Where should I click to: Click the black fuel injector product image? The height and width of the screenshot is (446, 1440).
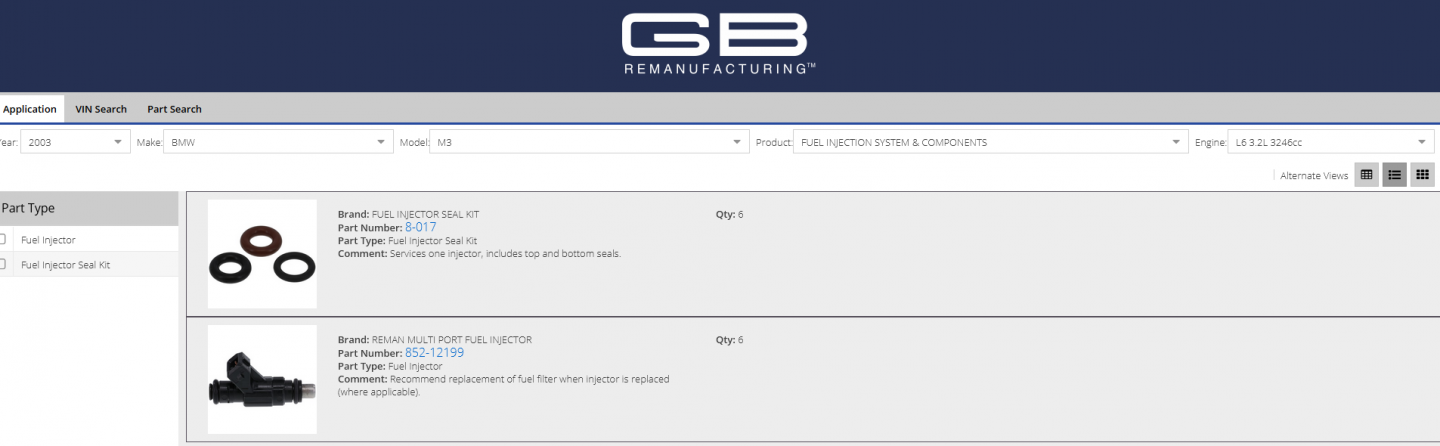coord(262,380)
